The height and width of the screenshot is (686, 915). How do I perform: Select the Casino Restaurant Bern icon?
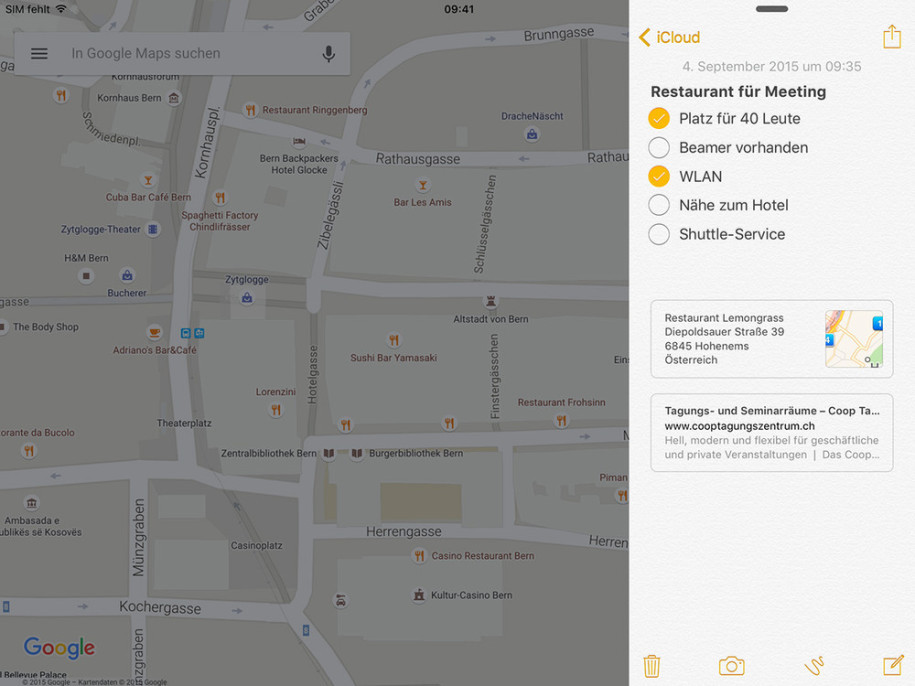pyautogui.click(x=419, y=556)
